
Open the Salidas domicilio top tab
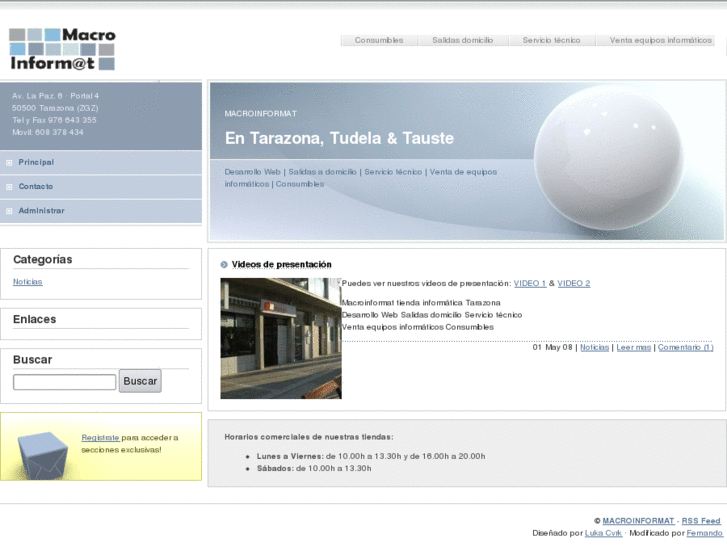click(x=462, y=40)
